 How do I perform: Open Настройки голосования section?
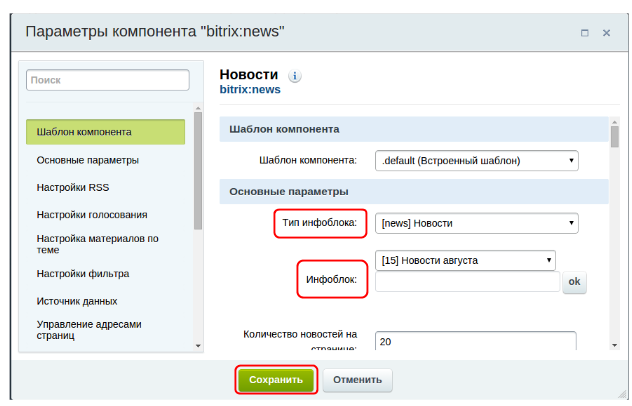coord(92,214)
